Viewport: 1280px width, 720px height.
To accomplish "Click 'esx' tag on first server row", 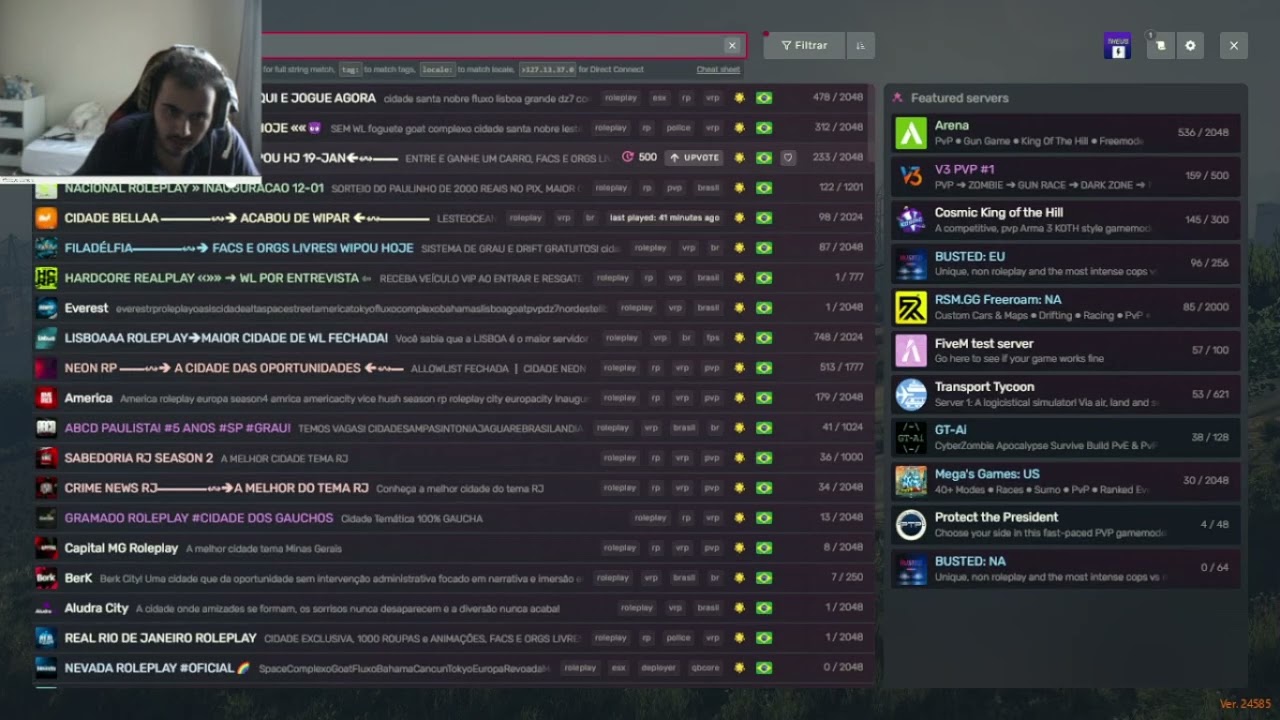I will click(659, 98).
